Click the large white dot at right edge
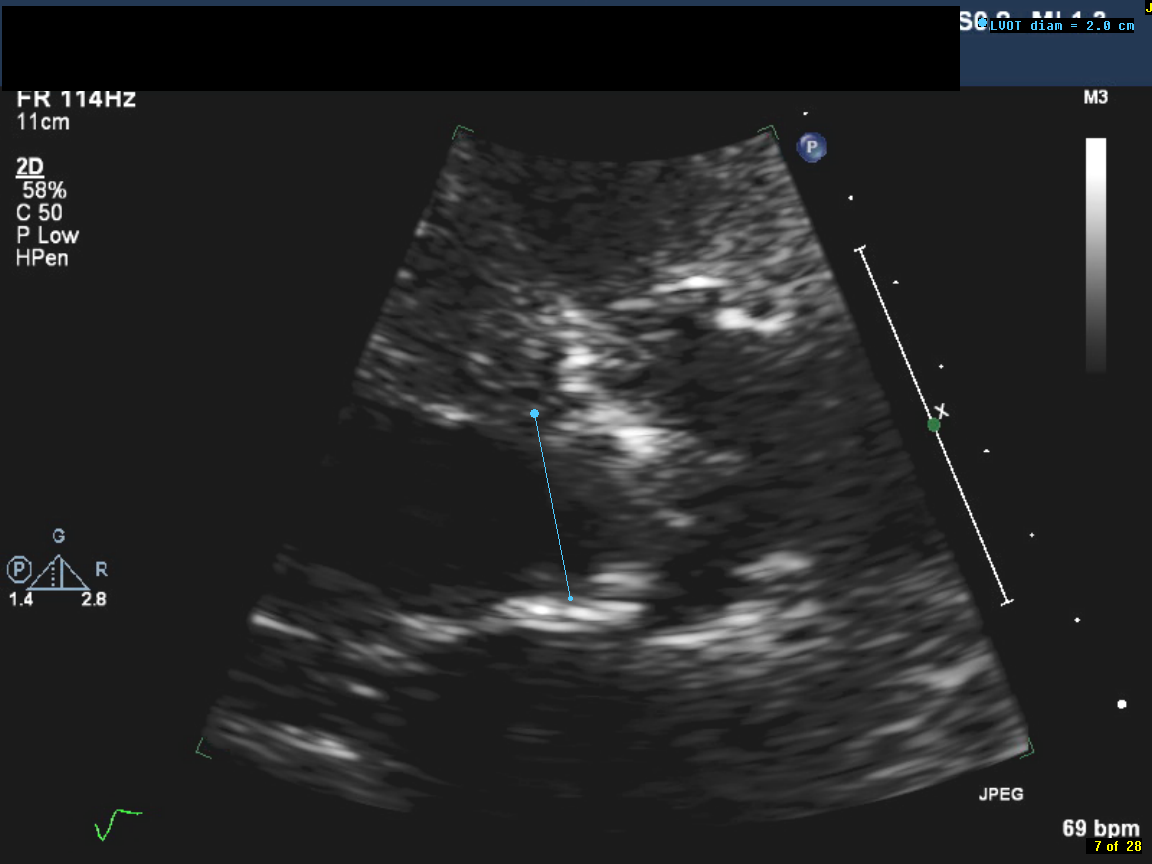The height and width of the screenshot is (864, 1152). click(1122, 704)
